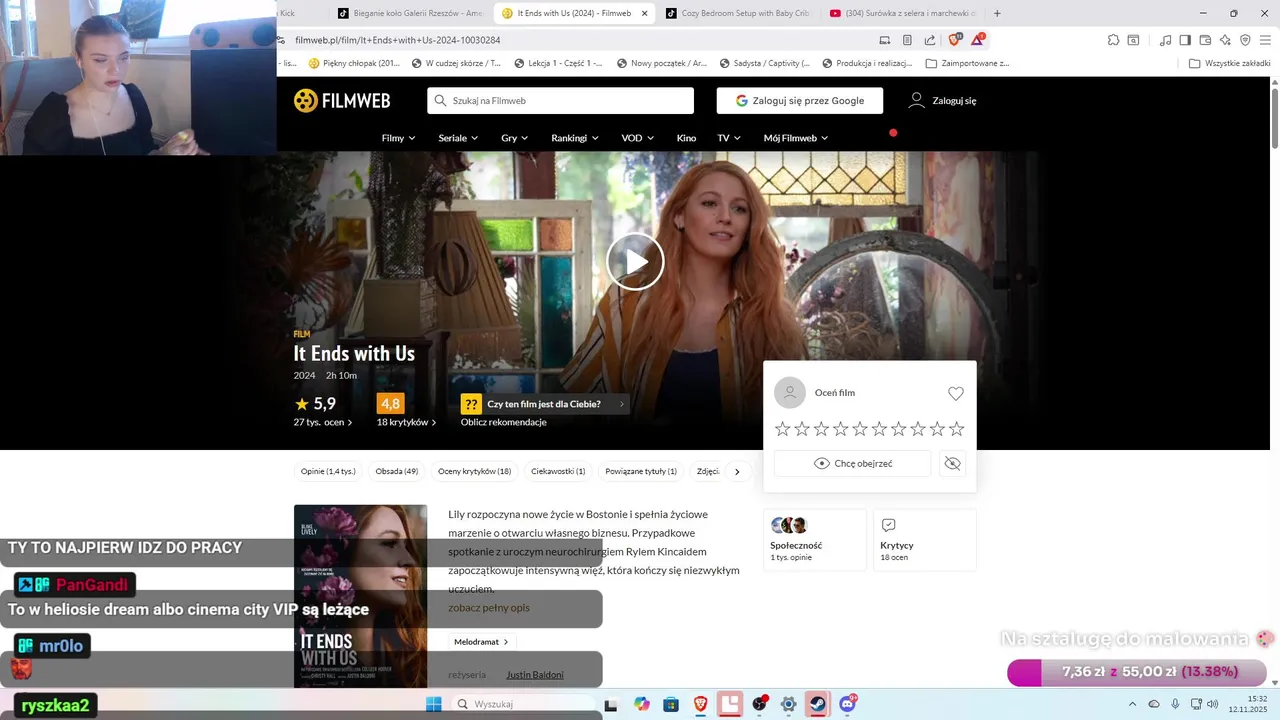Open the extensions puzzle icon
The height and width of the screenshot is (720, 1280).
tap(1113, 40)
